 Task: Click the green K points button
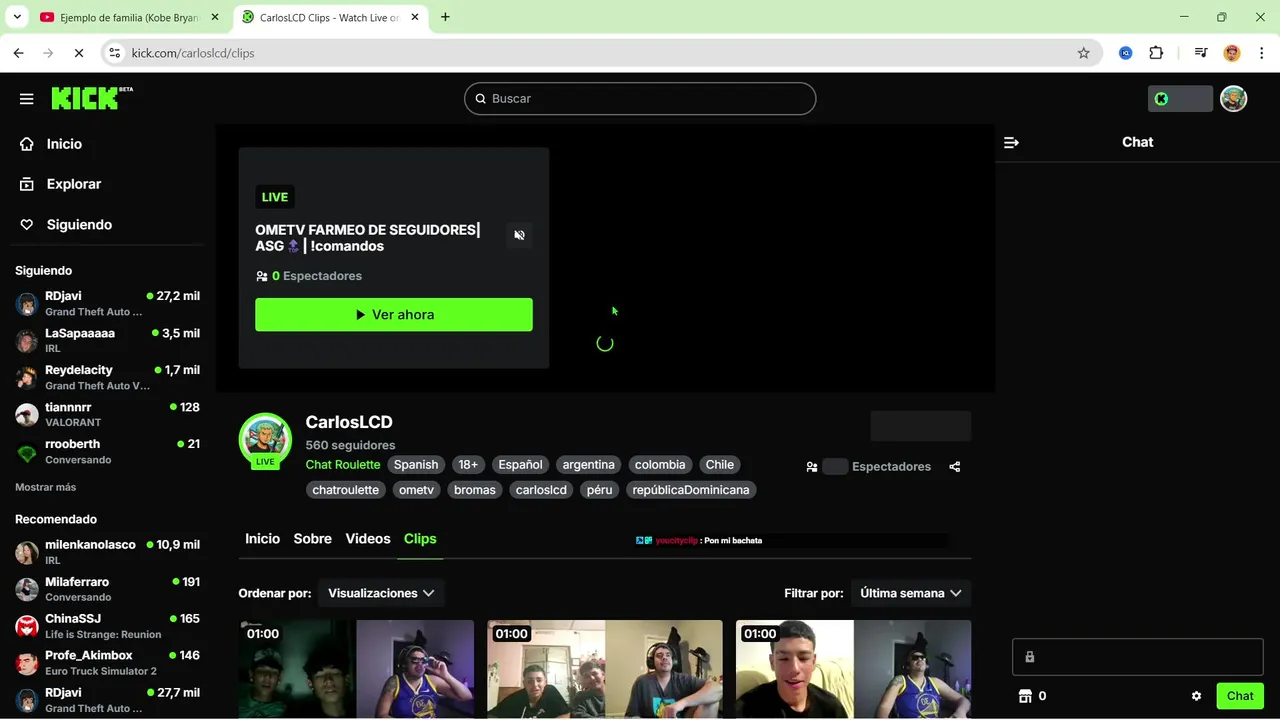(x=1180, y=99)
